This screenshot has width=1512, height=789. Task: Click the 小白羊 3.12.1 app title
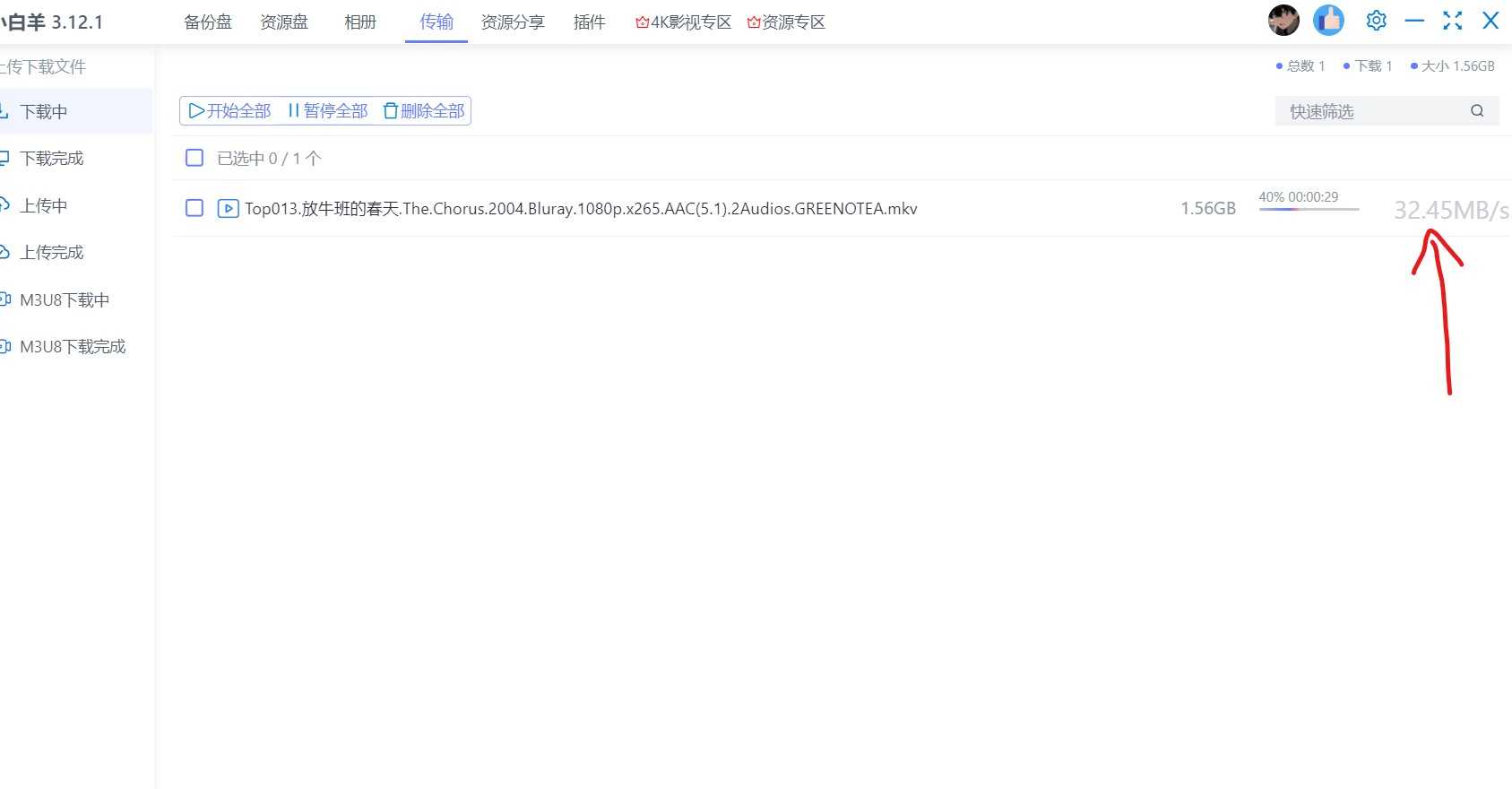click(52, 22)
